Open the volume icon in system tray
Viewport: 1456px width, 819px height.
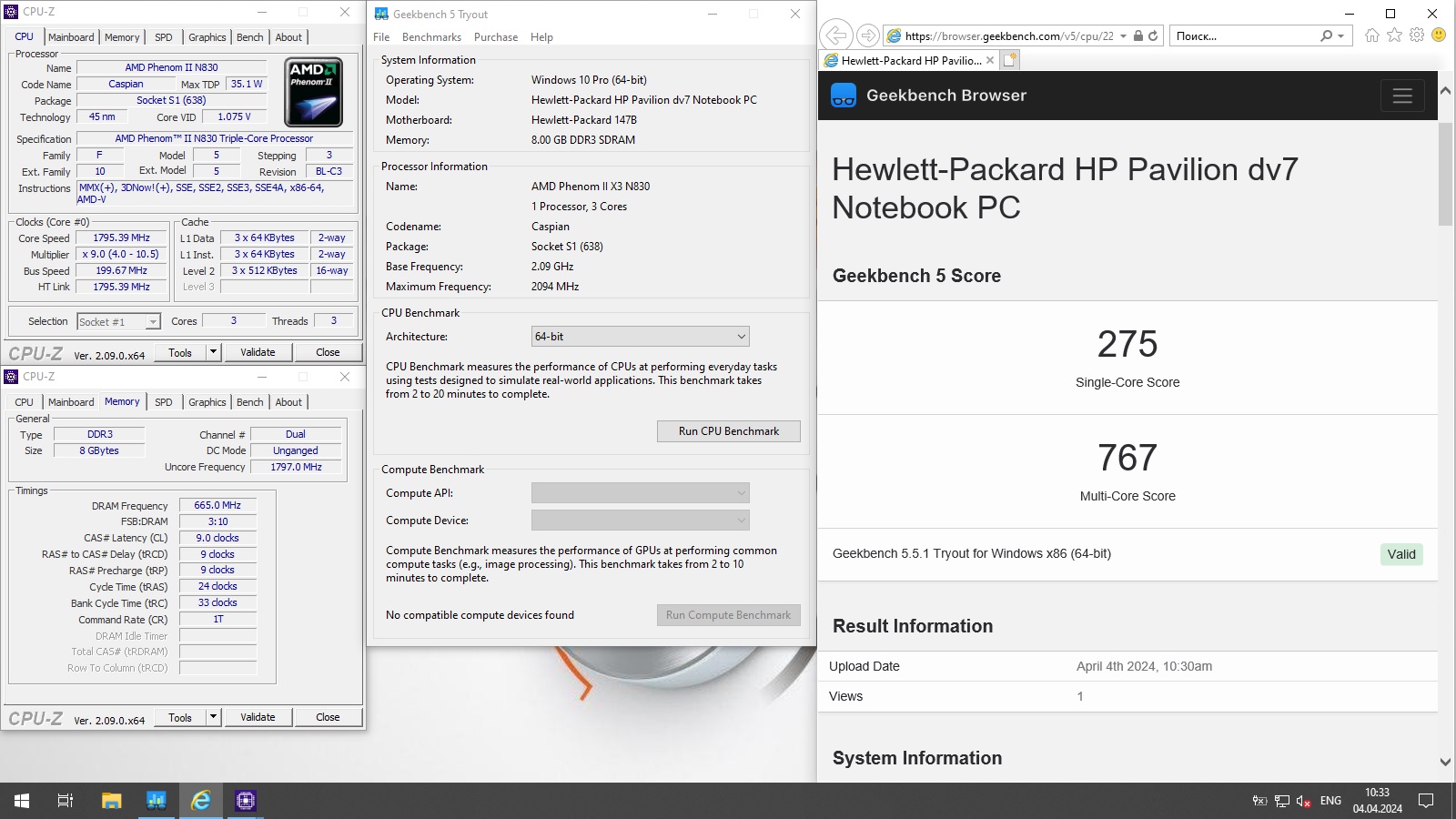click(1303, 801)
